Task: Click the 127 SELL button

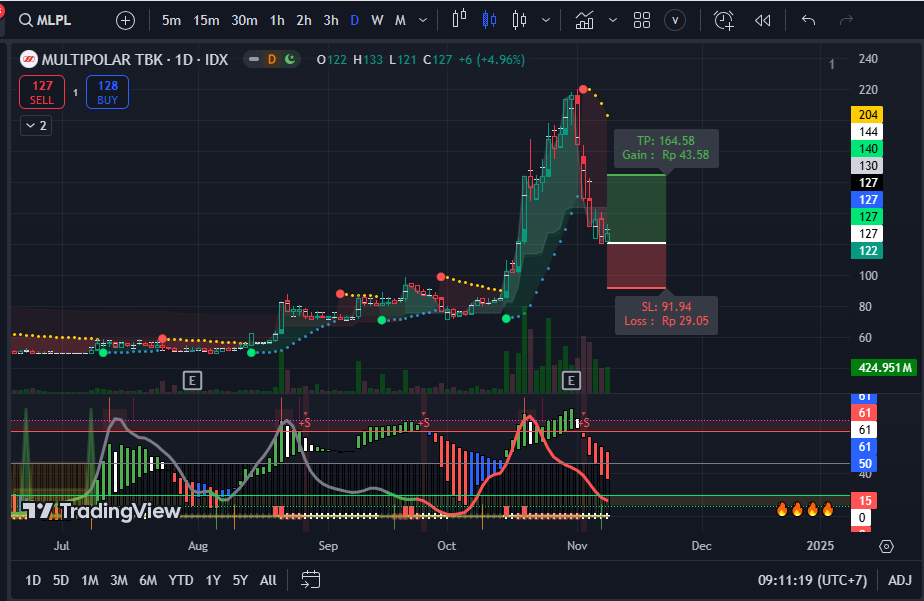Action: 42,93
